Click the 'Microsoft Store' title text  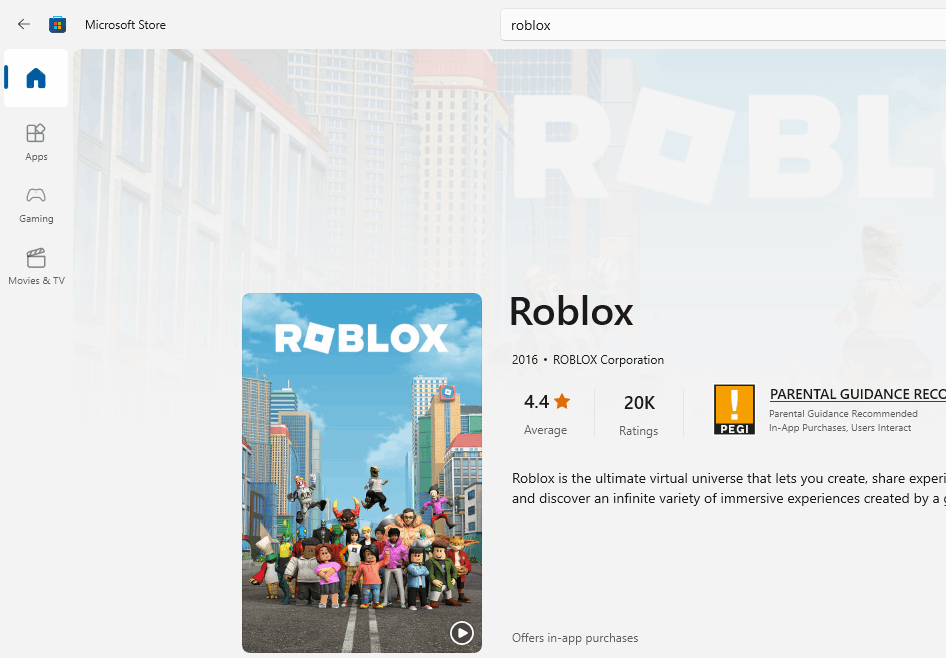(x=125, y=25)
